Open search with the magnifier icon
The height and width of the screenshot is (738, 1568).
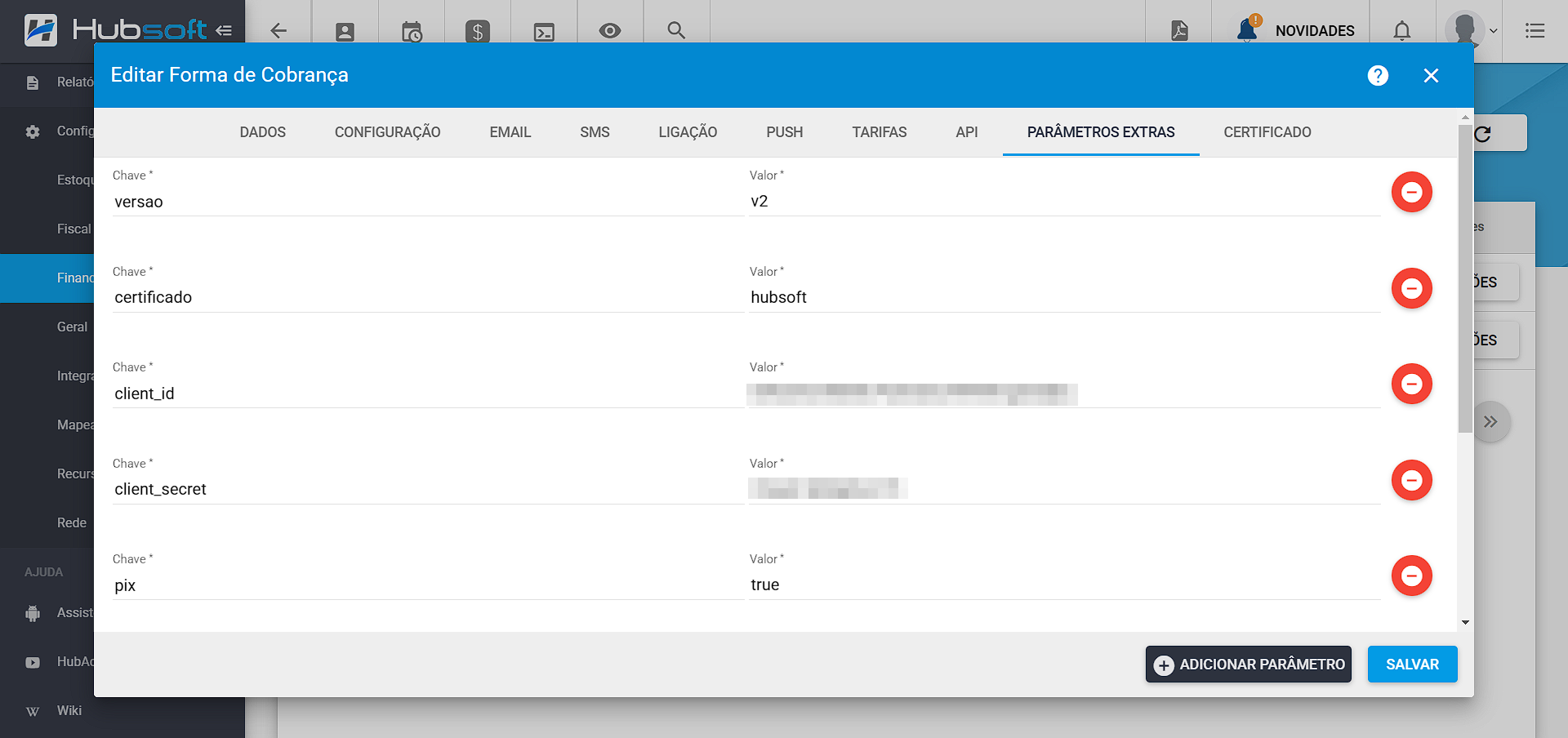coord(676,31)
